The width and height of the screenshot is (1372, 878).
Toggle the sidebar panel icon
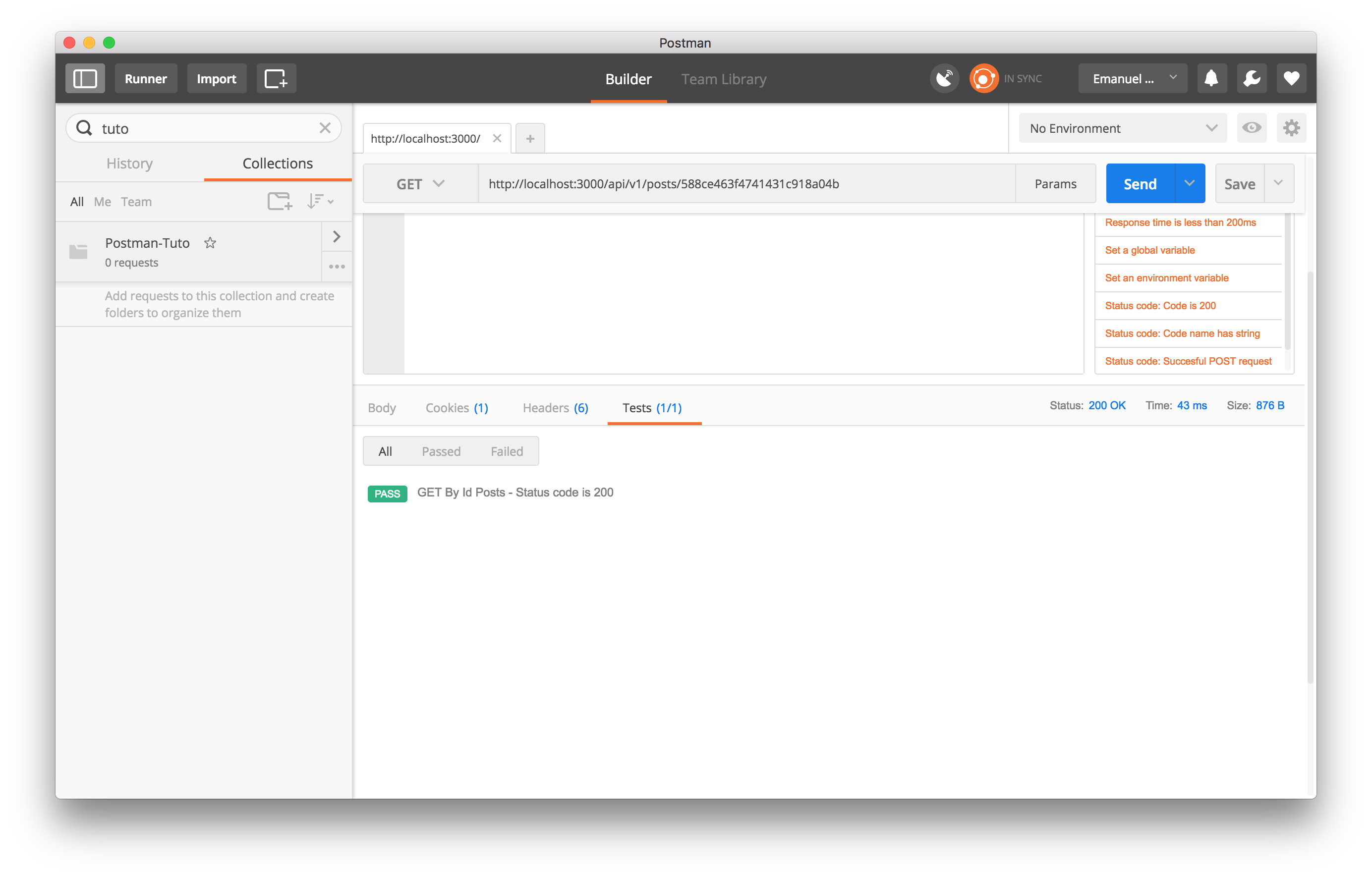[x=85, y=78]
